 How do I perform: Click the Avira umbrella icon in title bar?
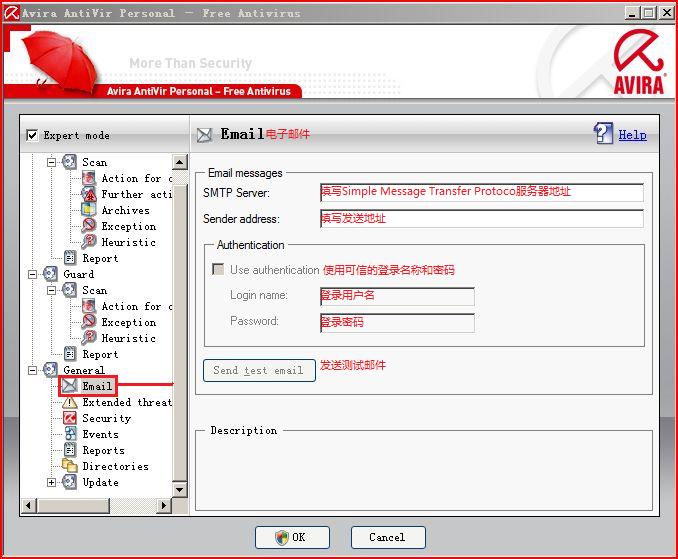(x=11, y=13)
